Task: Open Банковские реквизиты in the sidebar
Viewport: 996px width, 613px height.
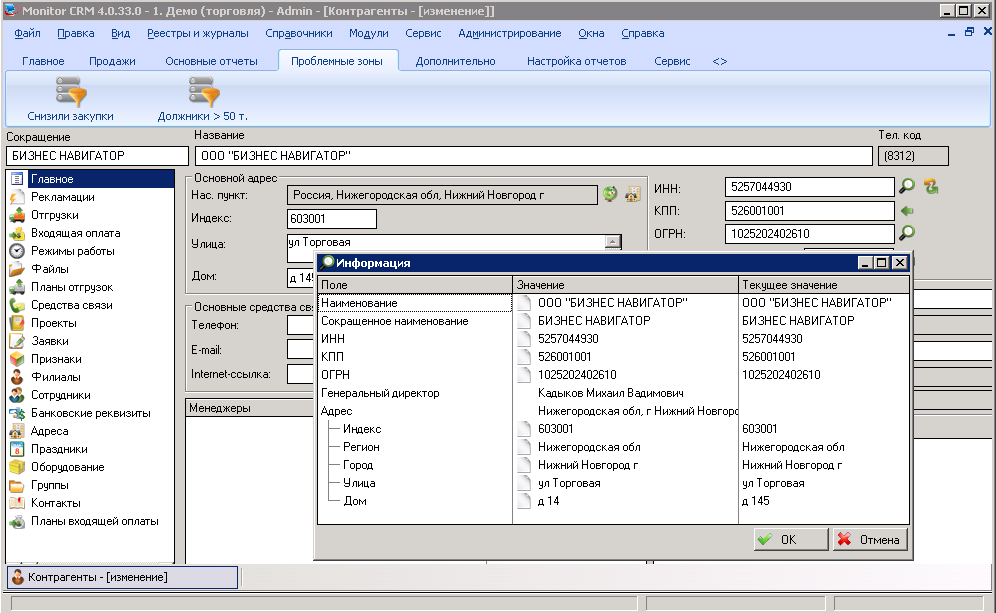Action: [90, 413]
